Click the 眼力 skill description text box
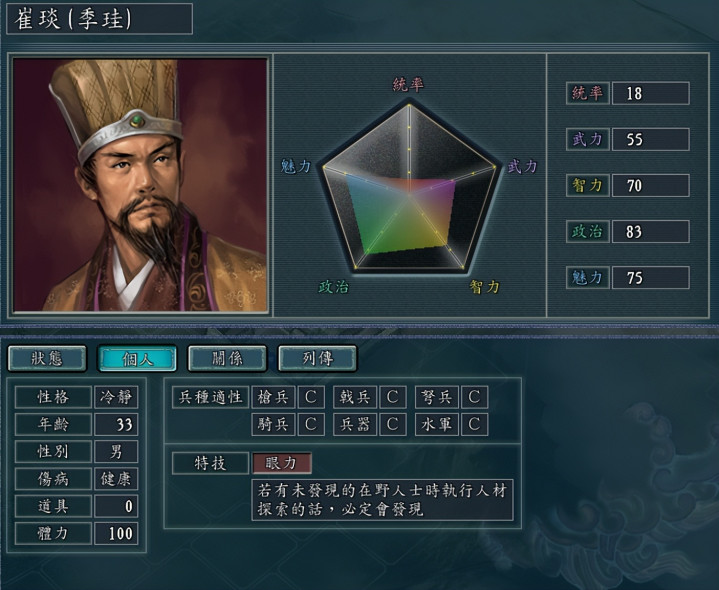The height and width of the screenshot is (590, 719). click(382, 500)
